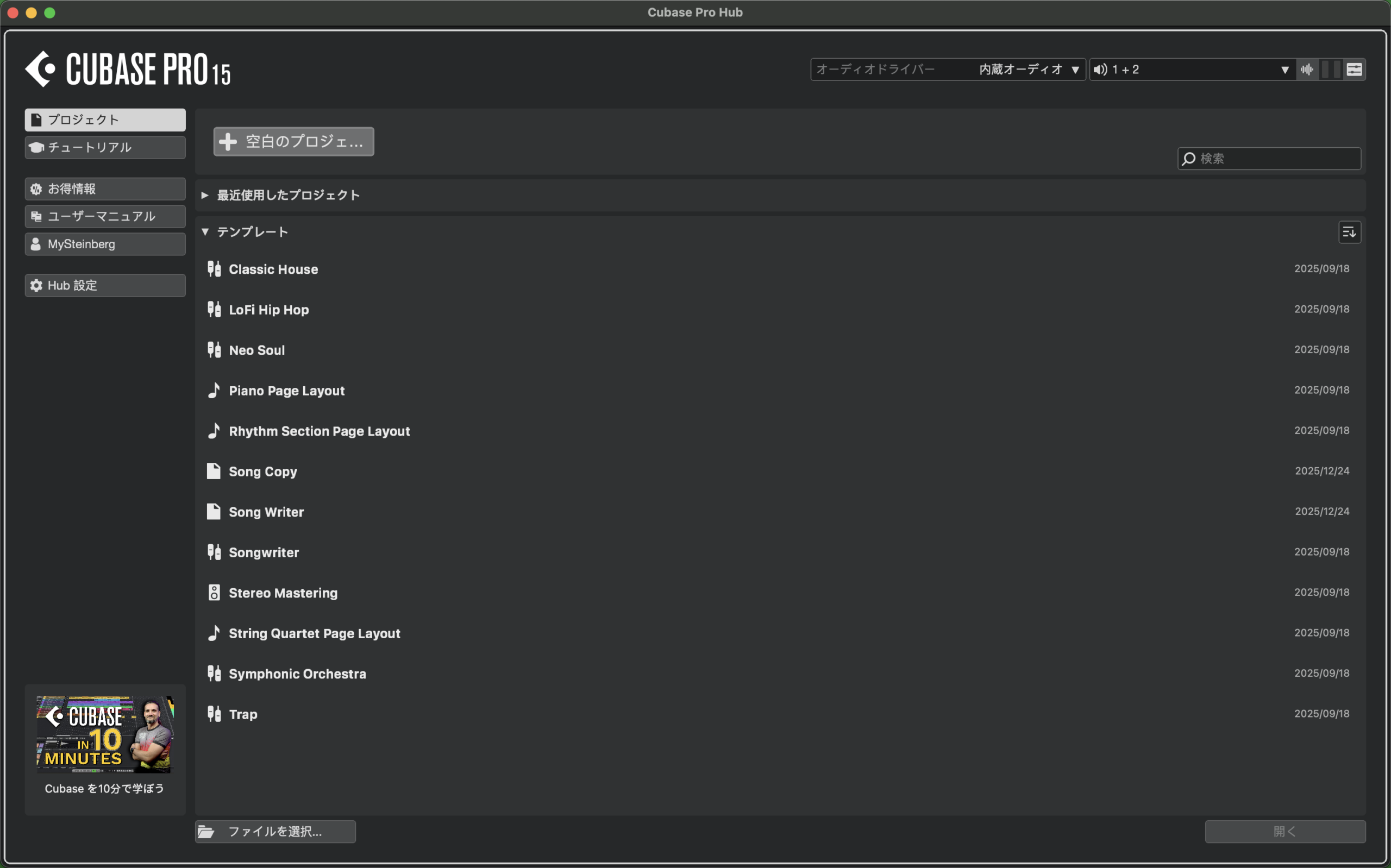Click the Song Copy document icon

(214, 471)
